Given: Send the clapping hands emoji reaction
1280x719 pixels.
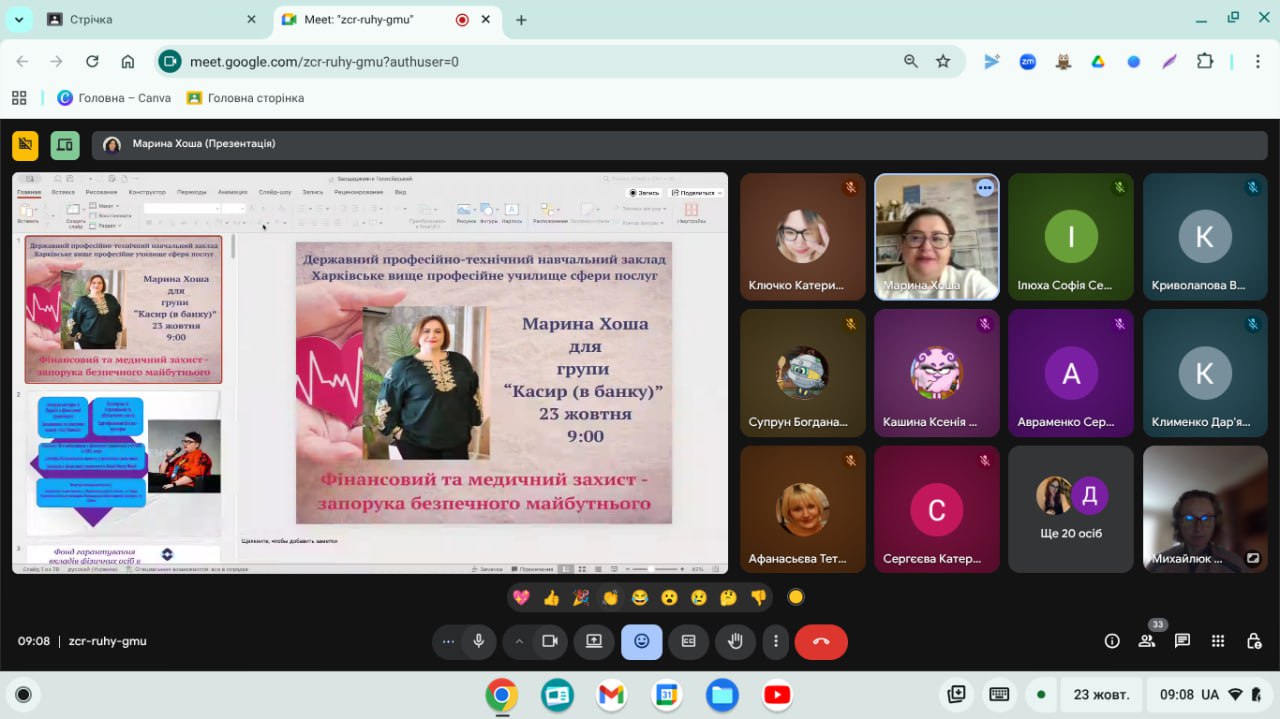Looking at the screenshot, I should tap(610, 598).
